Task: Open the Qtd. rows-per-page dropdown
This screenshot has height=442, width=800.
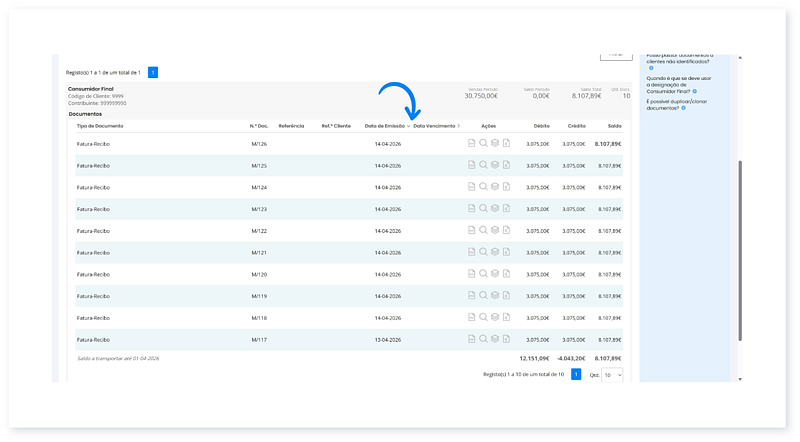Action: pyautogui.click(x=612, y=374)
